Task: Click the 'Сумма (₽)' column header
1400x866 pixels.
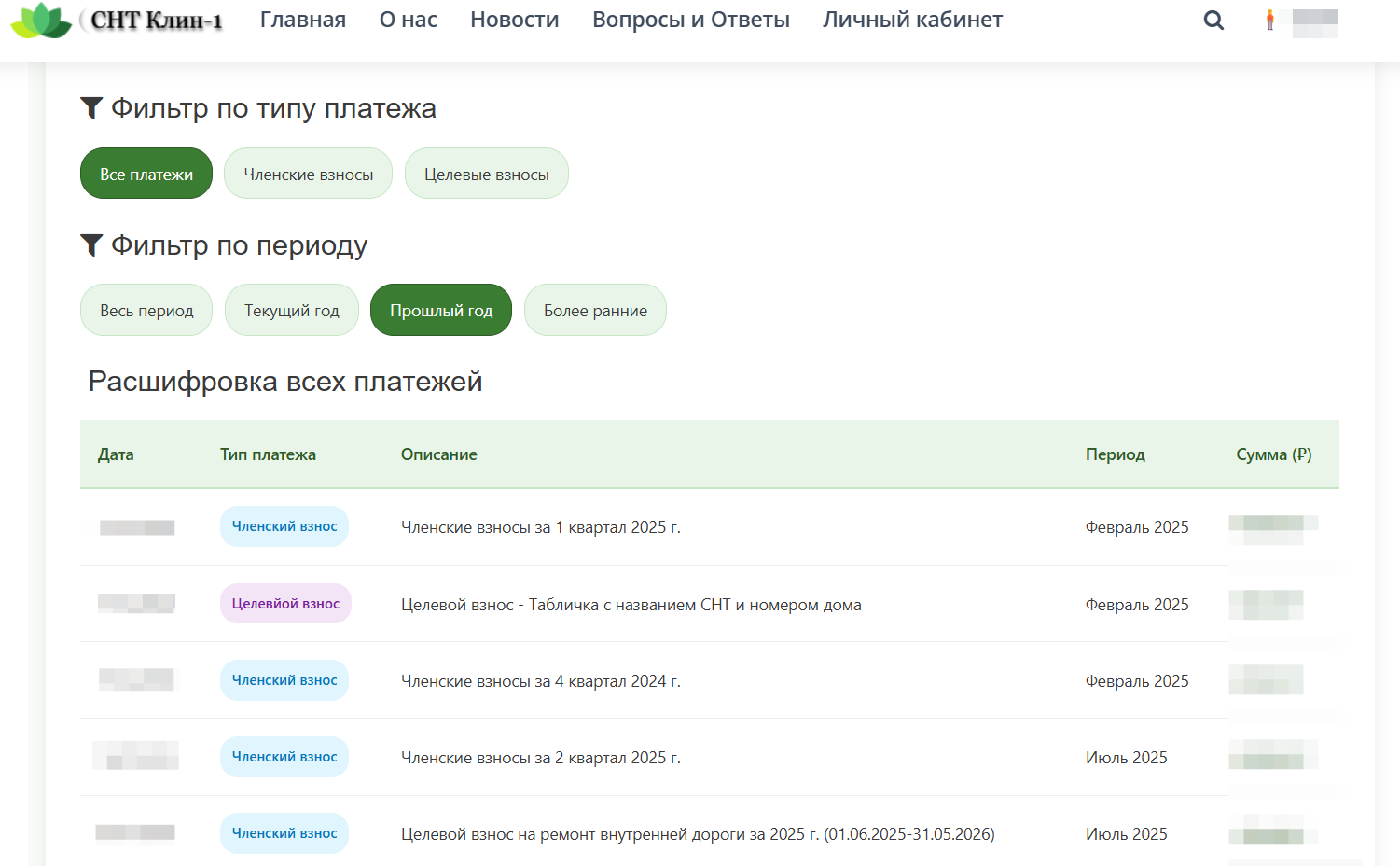Action: click(1273, 454)
